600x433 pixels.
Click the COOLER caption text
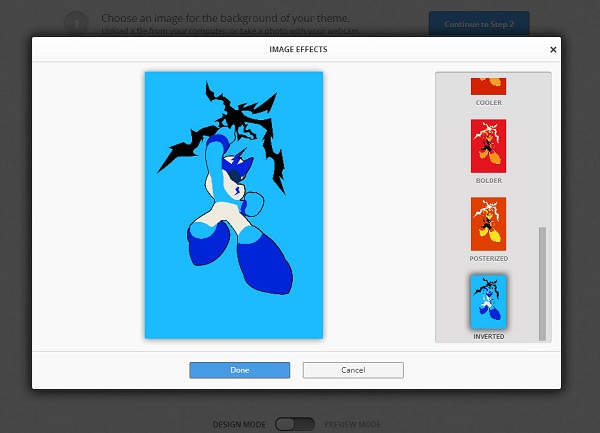pyautogui.click(x=488, y=102)
